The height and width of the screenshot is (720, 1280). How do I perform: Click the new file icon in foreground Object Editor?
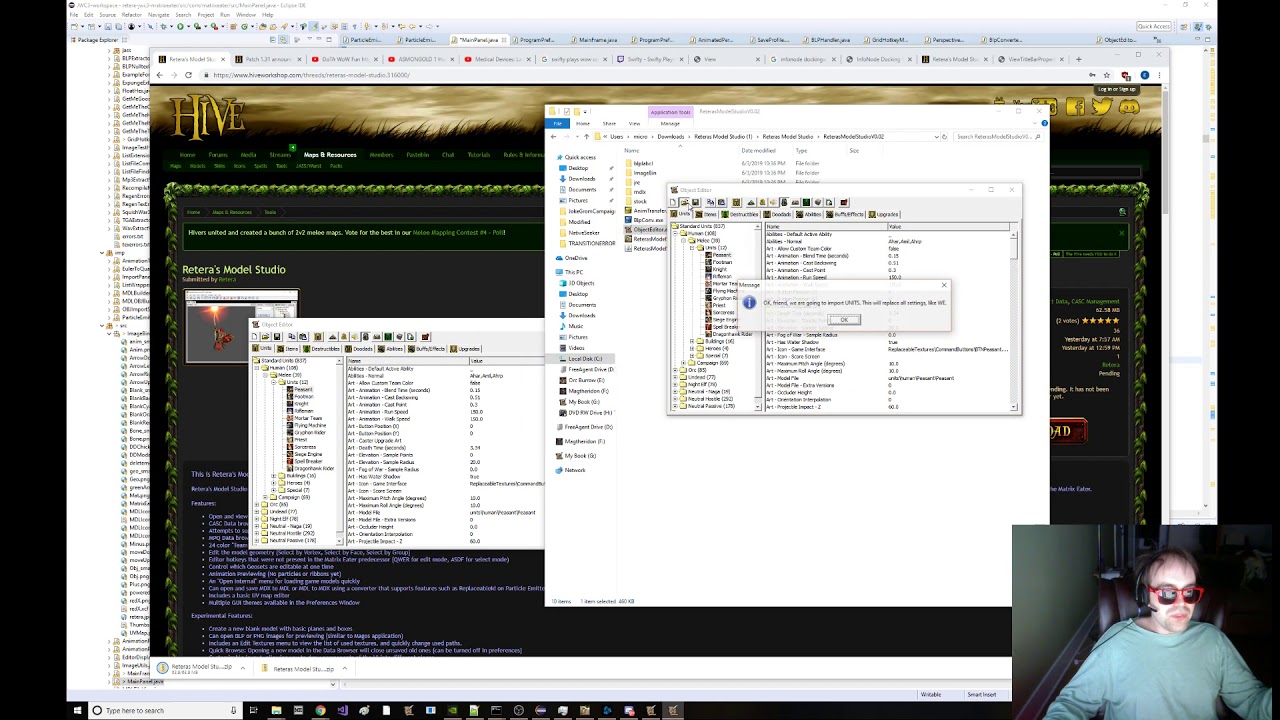[x=673, y=203]
